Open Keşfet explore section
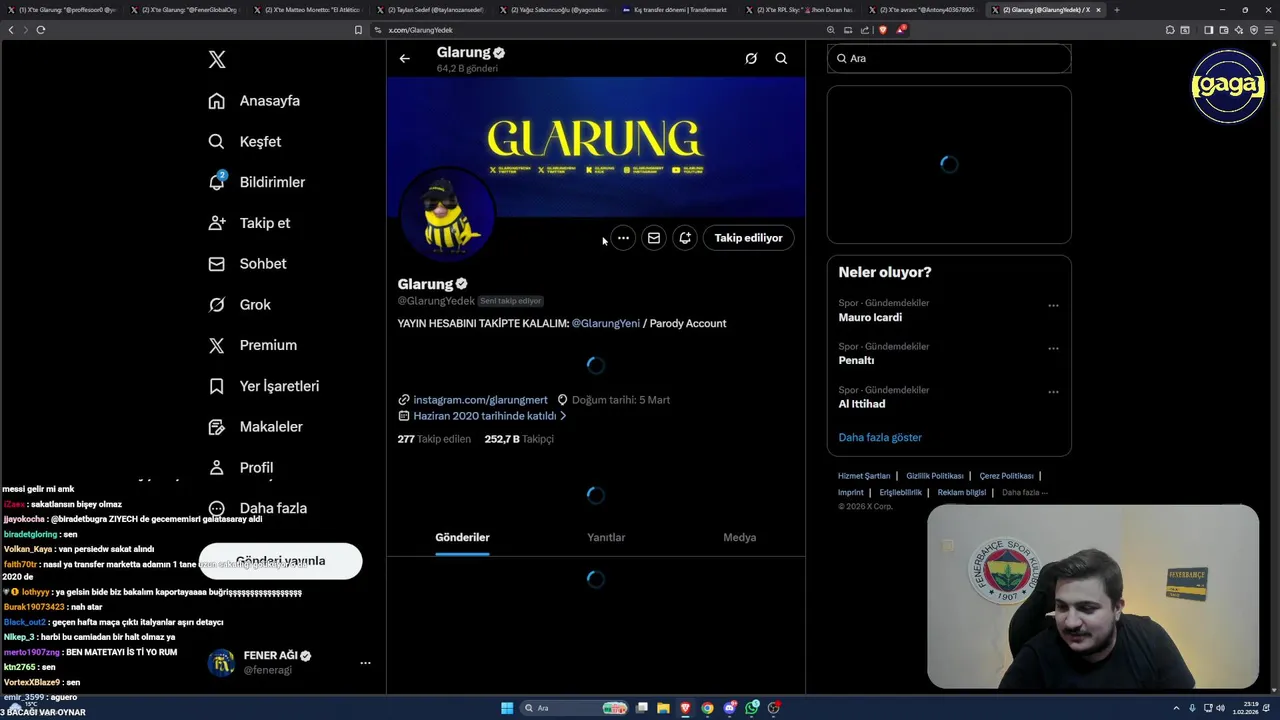This screenshot has height=720, width=1280. (245, 142)
